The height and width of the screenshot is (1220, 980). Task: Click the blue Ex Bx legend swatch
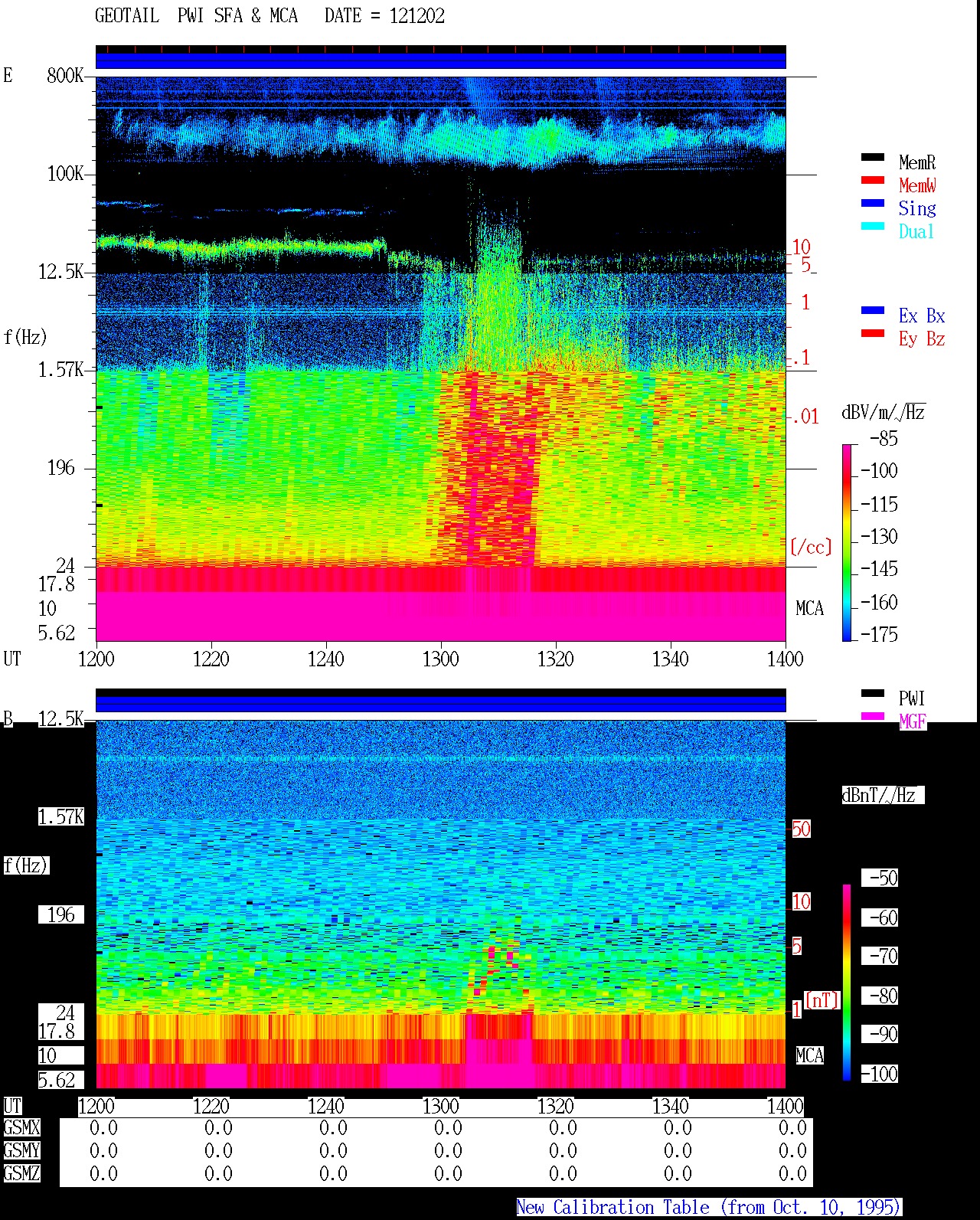873,310
